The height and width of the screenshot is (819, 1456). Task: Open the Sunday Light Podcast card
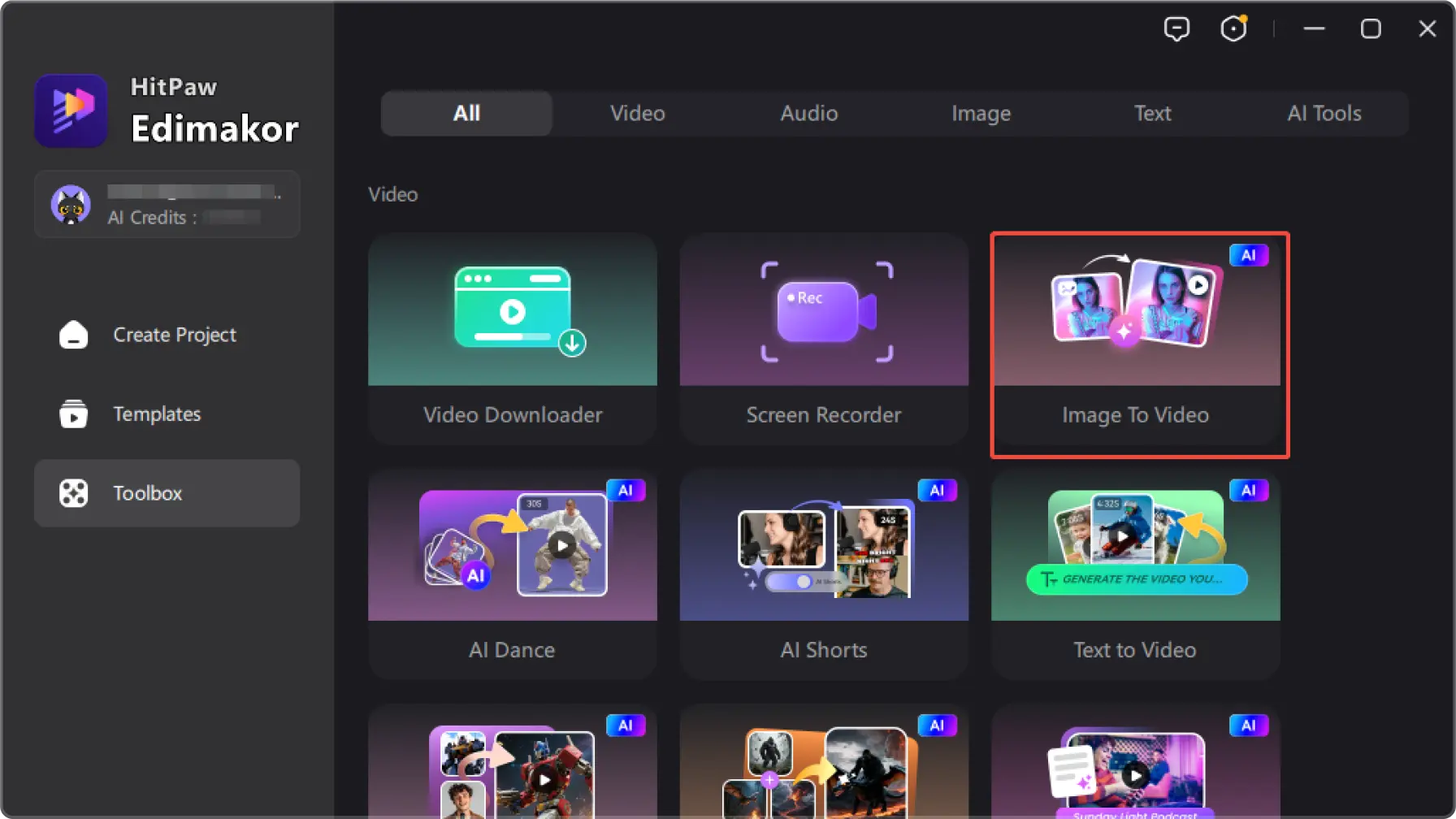click(x=1136, y=761)
